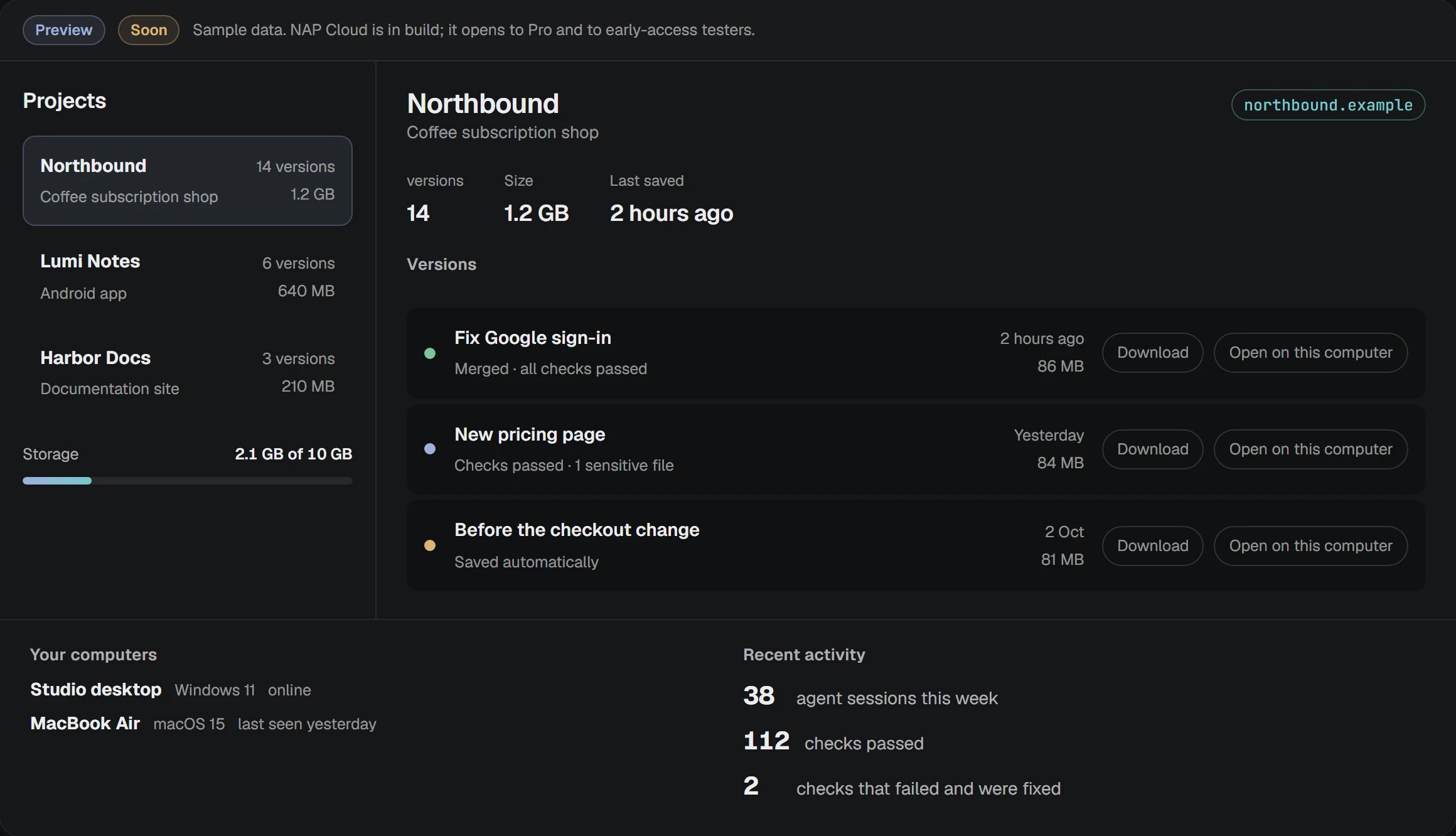Click the '210 MB' size for Harbor Docs

pos(308,386)
